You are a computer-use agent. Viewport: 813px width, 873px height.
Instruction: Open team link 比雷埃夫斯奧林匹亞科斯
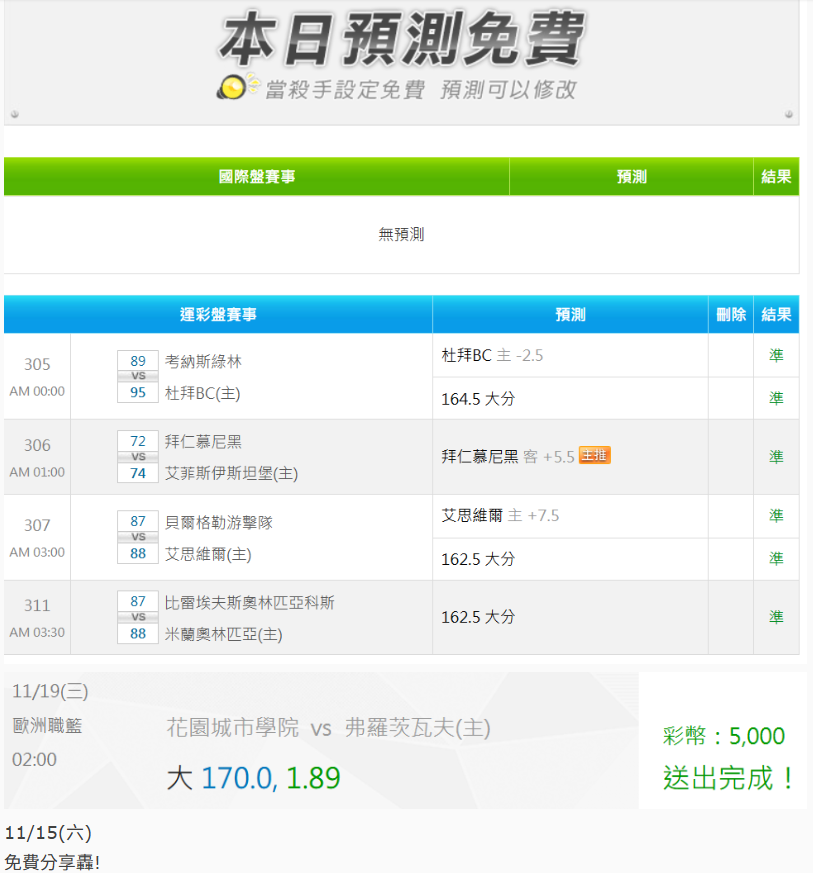(x=249, y=602)
